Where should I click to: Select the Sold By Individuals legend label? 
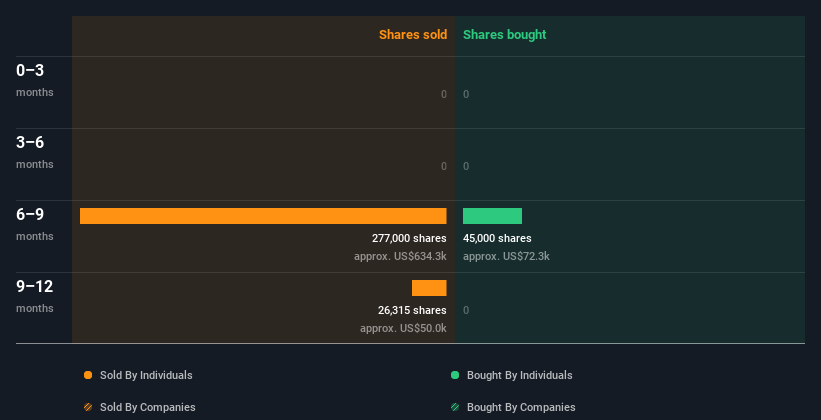(x=146, y=375)
